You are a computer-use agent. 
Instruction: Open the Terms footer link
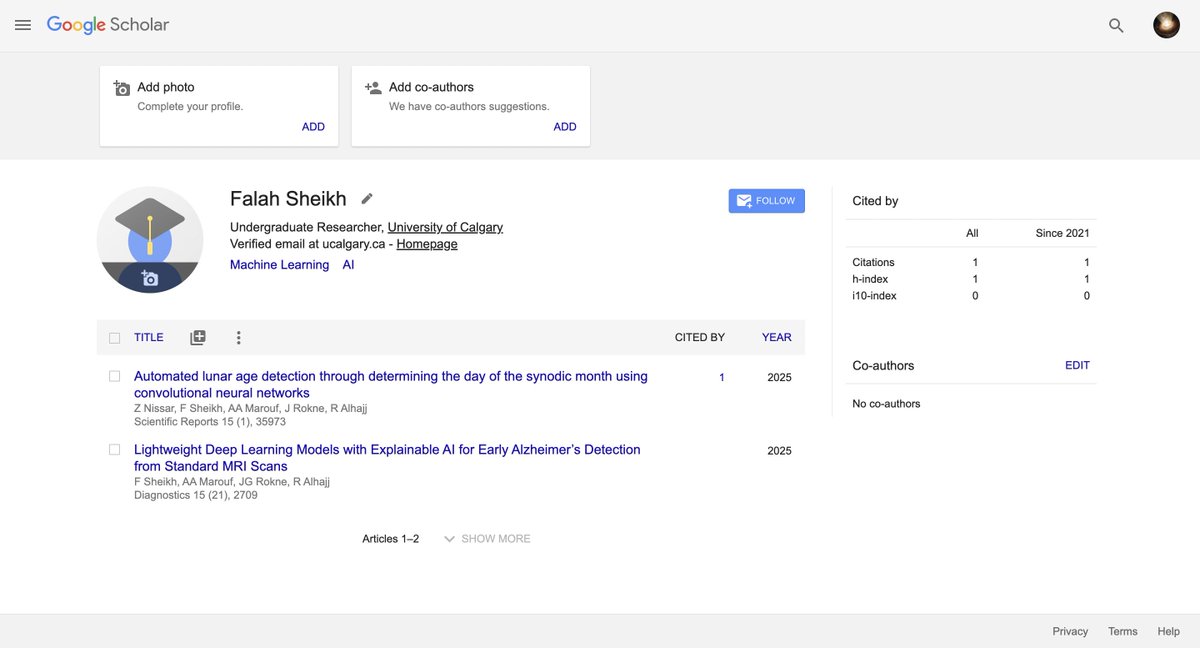coord(1123,632)
